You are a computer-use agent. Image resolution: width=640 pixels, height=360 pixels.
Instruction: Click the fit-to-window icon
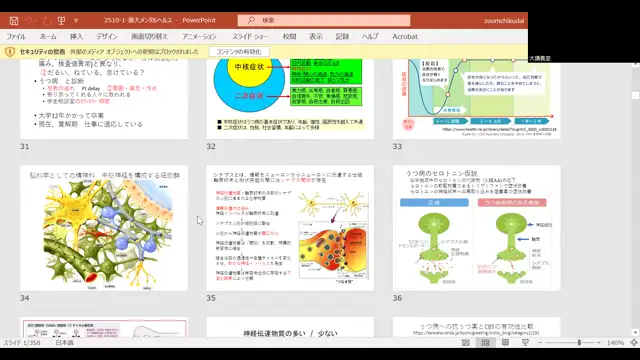(x=634, y=343)
